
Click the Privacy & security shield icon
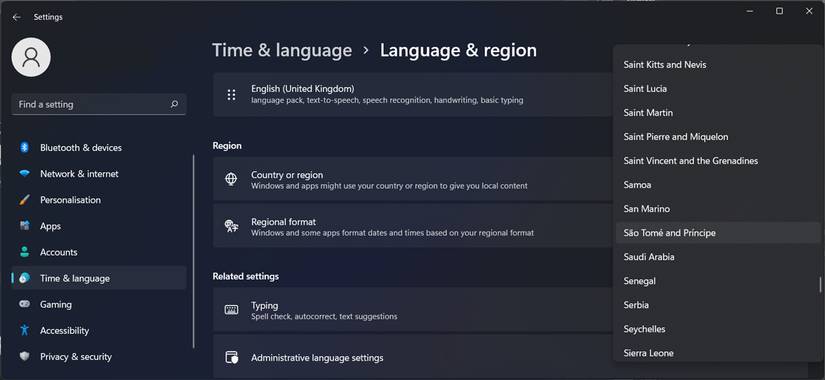tap(24, 356)
